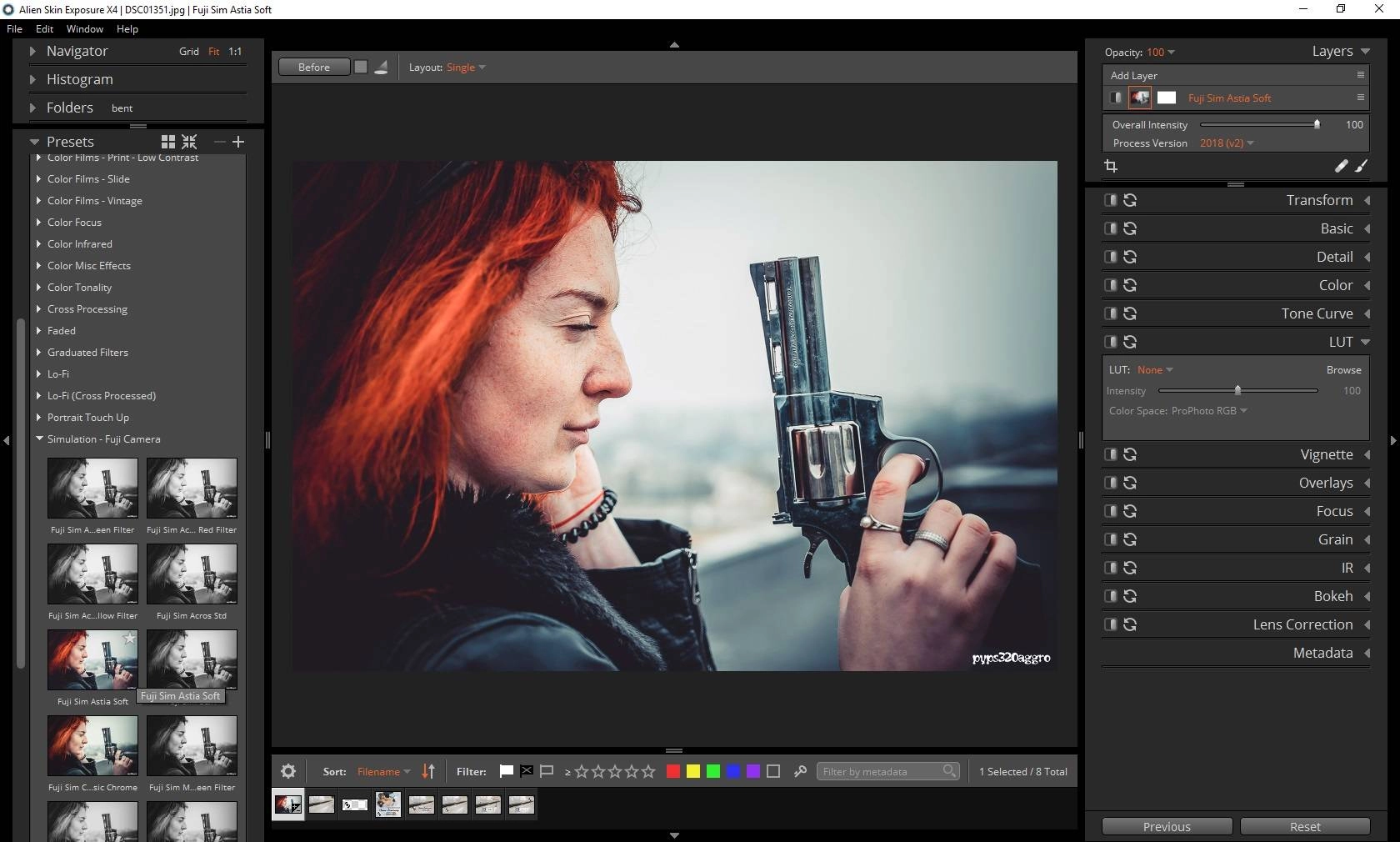1400x842 pixels.
Task: Reset the Grain panel settings
Action: click(x=1130, y=539)
